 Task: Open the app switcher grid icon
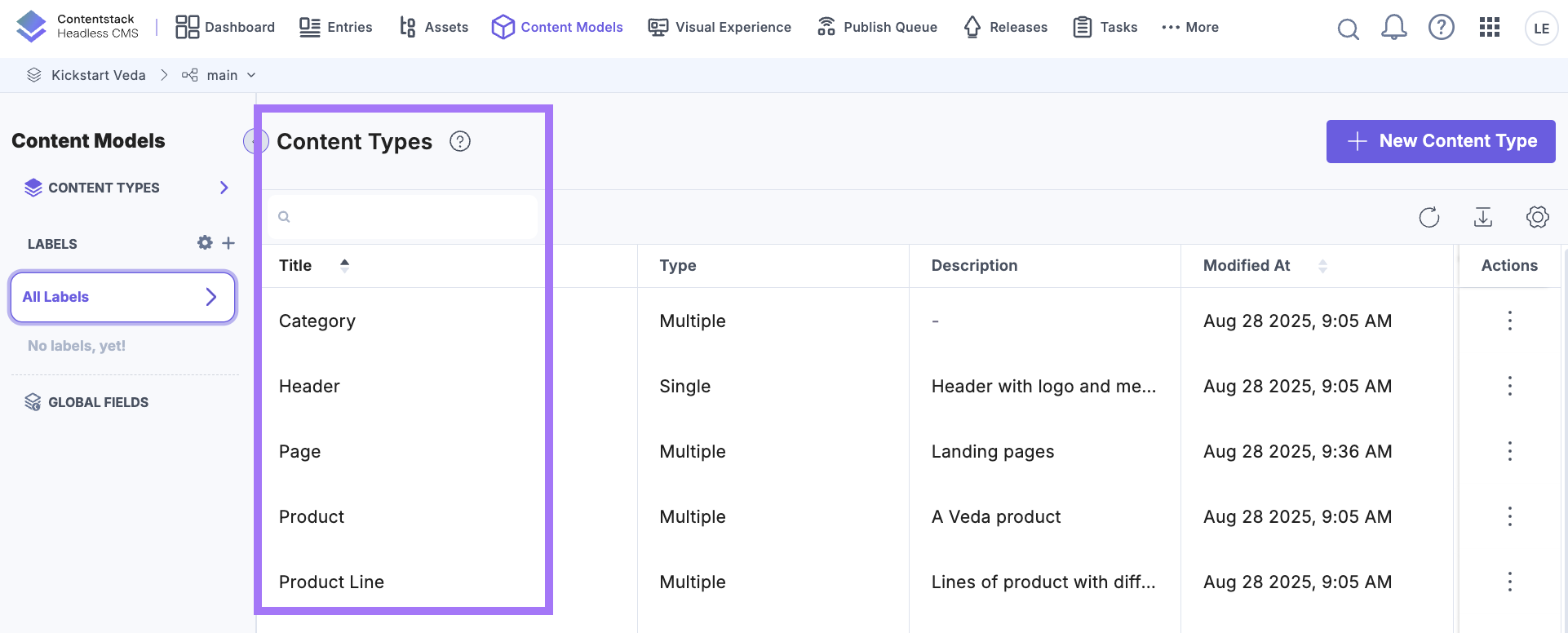point(1490,28)
